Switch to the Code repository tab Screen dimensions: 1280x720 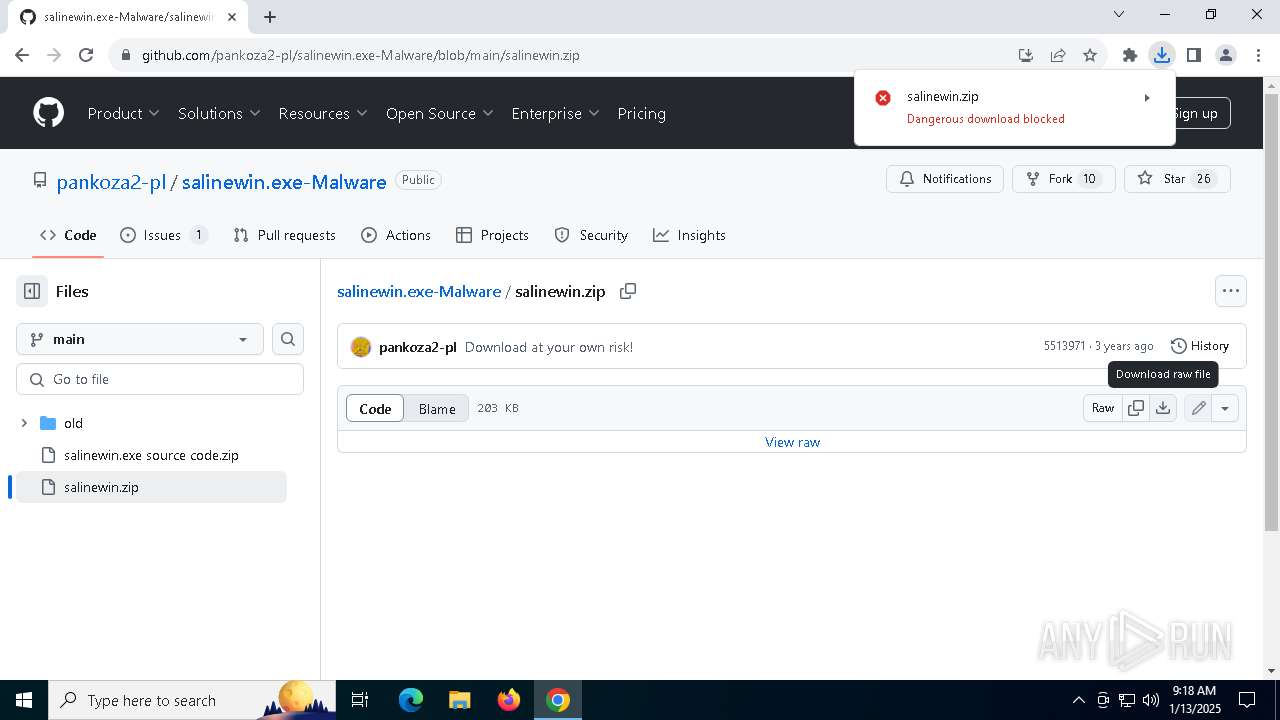(x=68, y=235)
